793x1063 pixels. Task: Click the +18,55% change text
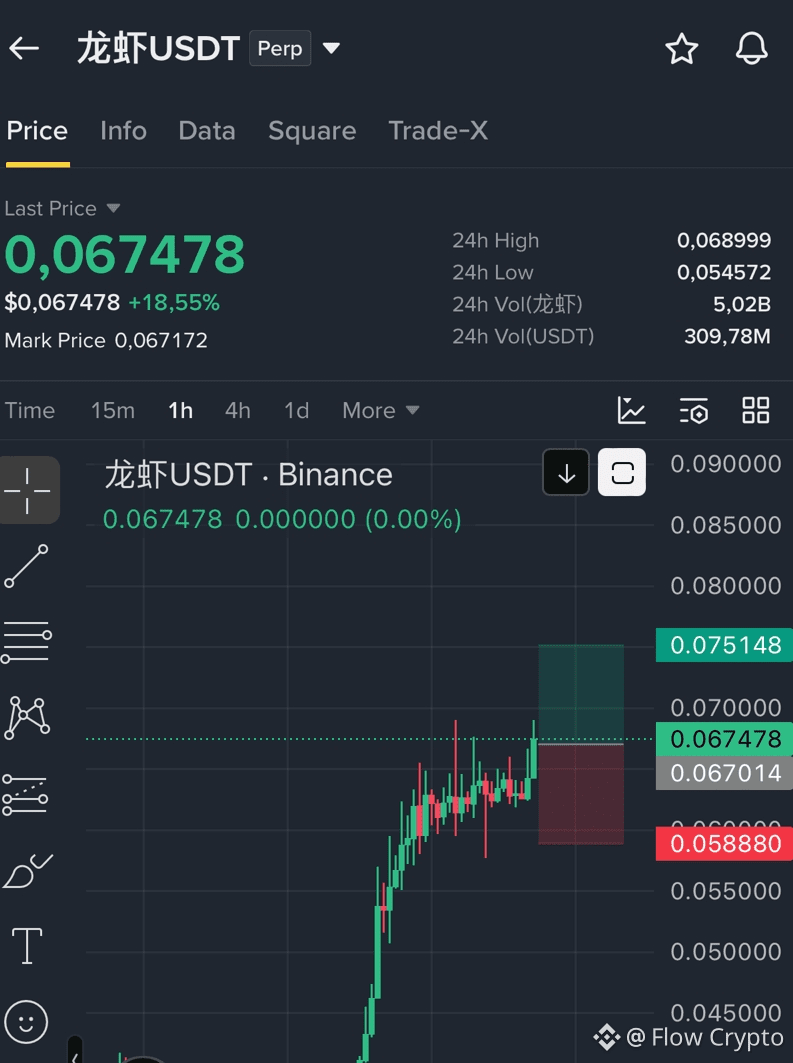(x=174, y=302)
